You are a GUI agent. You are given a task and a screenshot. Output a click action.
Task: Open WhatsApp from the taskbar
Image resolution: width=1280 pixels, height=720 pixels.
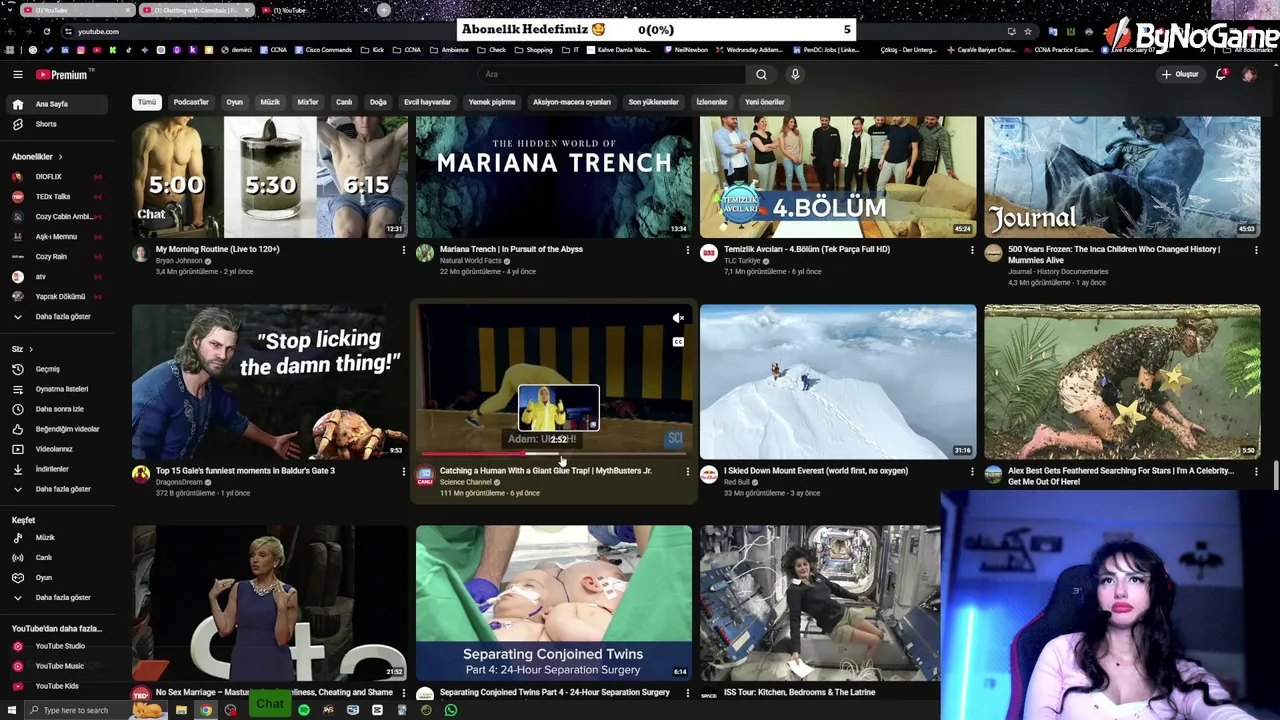[451, 710]
